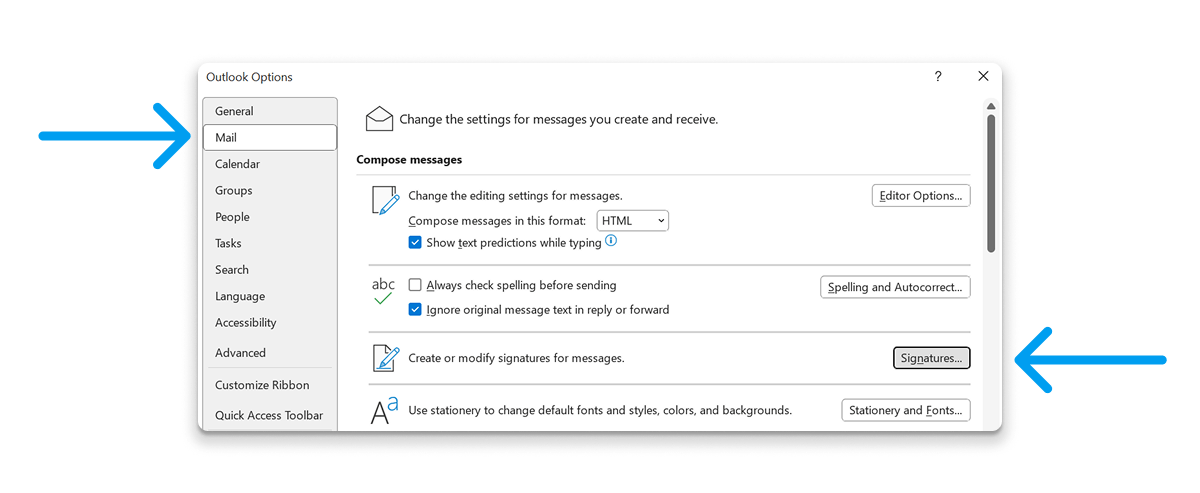This screenshot has height=493, width=1200.
Task: Click the 'Change the settings for messages' heading text
Action: [x=559, y=119]
